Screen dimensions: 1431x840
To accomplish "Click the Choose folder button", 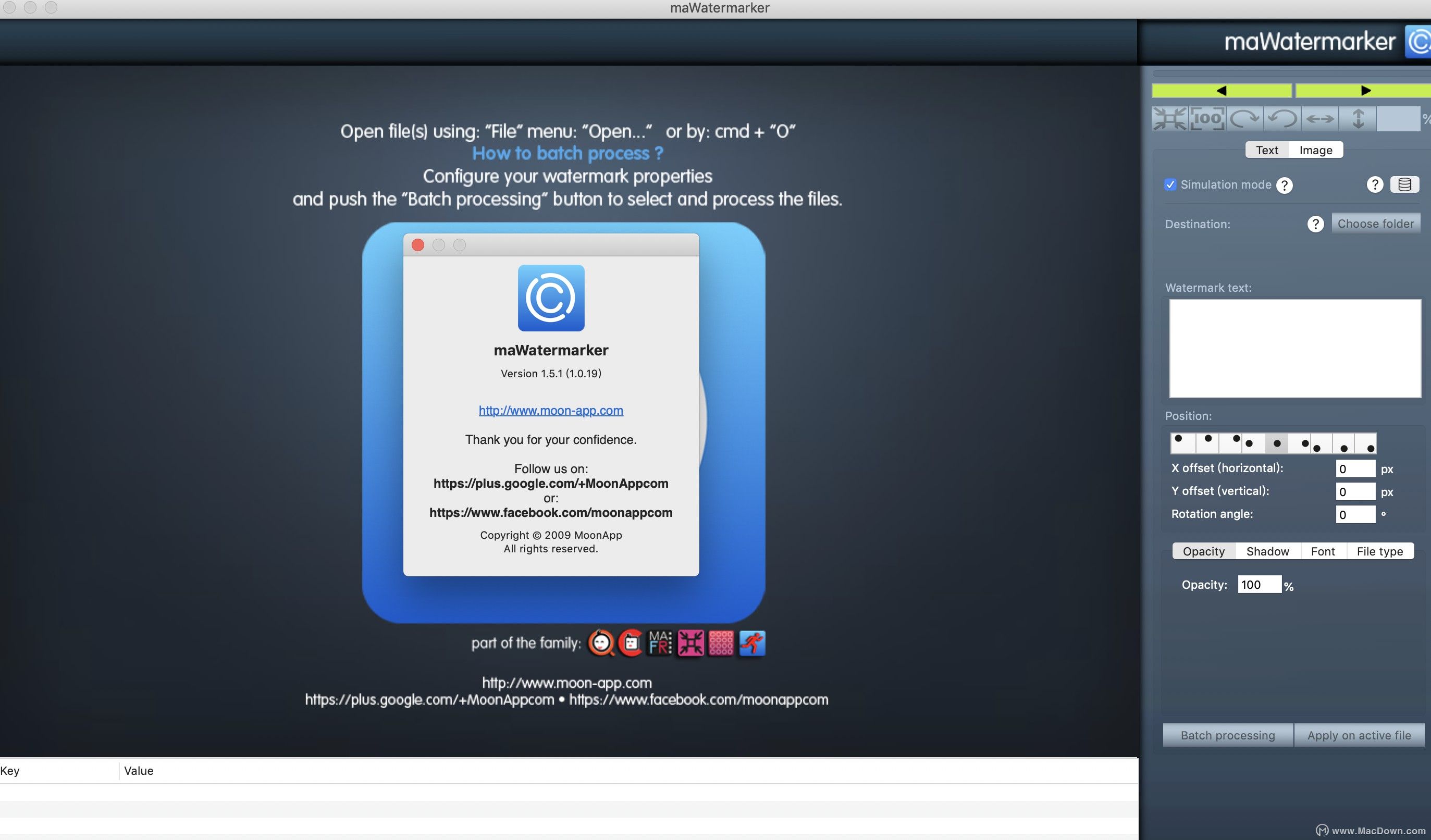I will click(1375, 223).
